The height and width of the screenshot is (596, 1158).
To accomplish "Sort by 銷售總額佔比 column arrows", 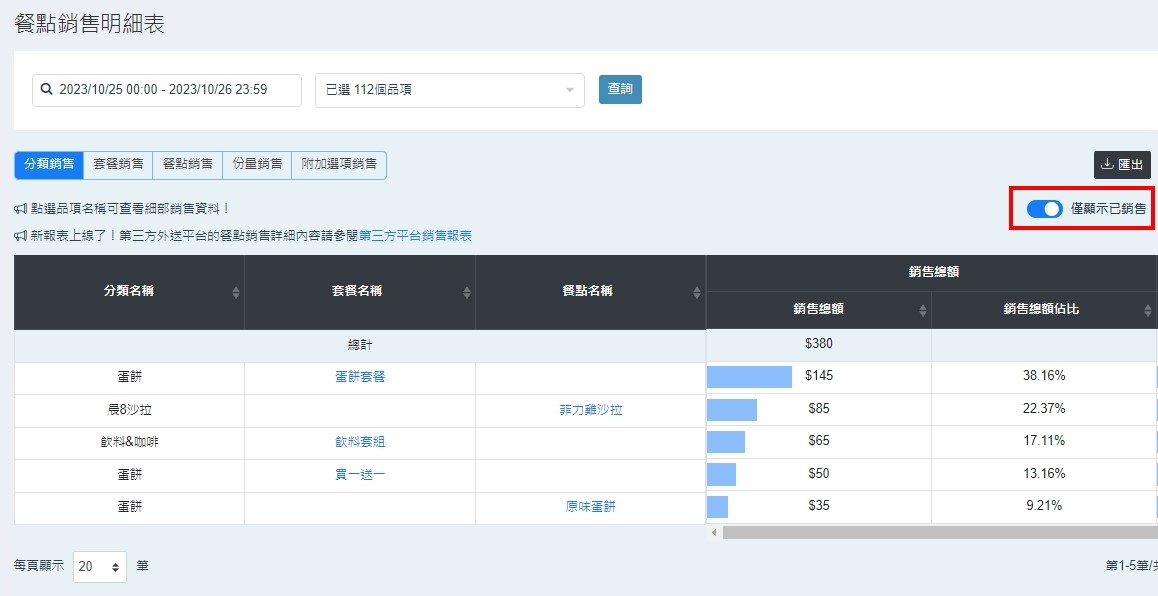I will [1147, 310].
